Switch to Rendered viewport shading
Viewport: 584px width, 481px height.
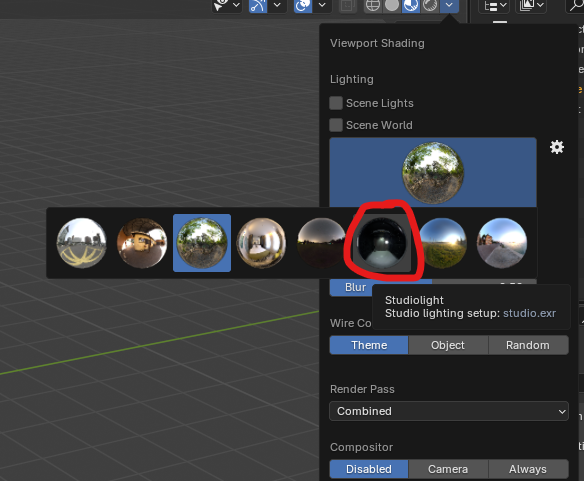430,5
